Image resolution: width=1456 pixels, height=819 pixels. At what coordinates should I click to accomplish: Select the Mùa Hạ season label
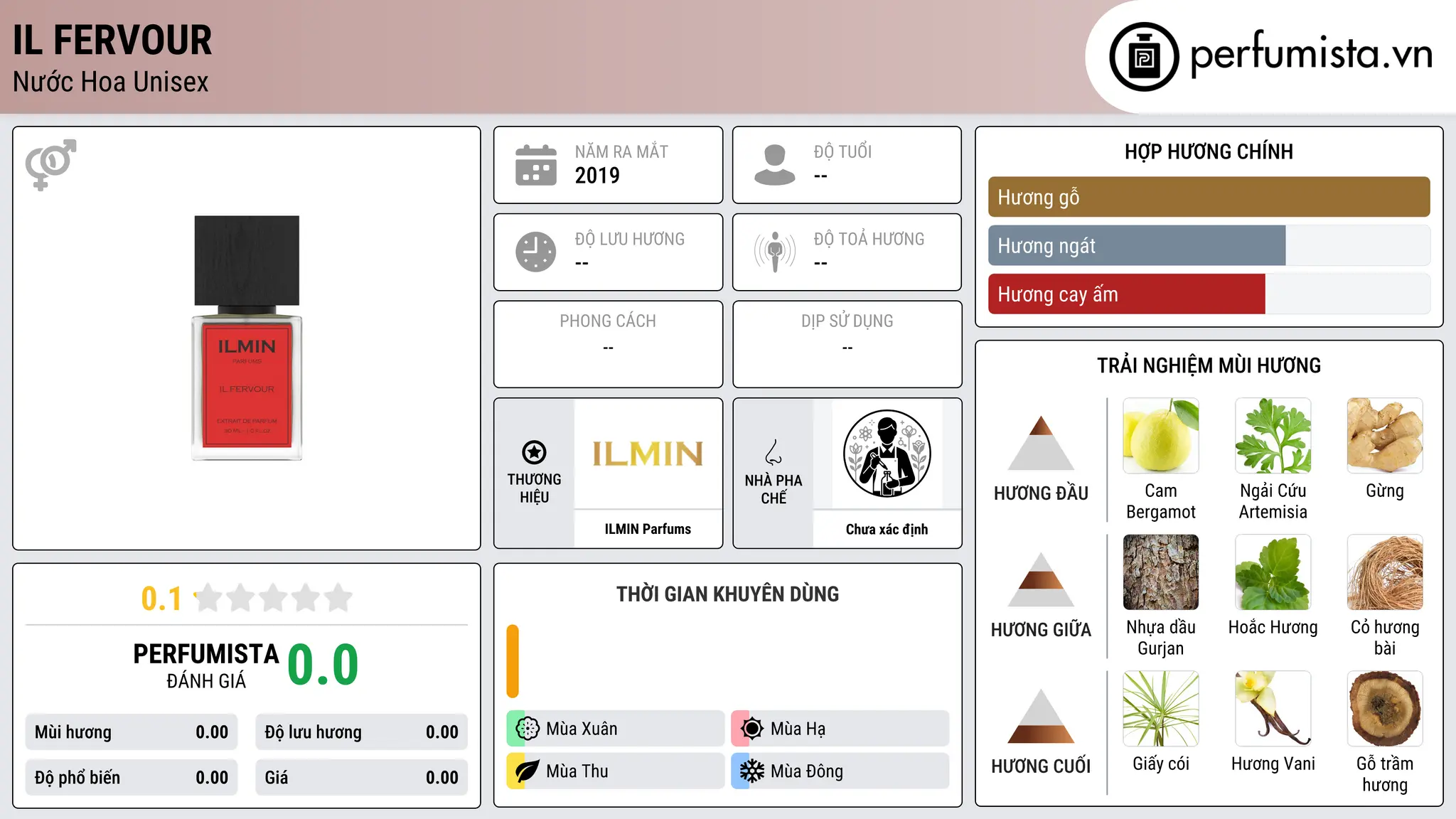798,729
